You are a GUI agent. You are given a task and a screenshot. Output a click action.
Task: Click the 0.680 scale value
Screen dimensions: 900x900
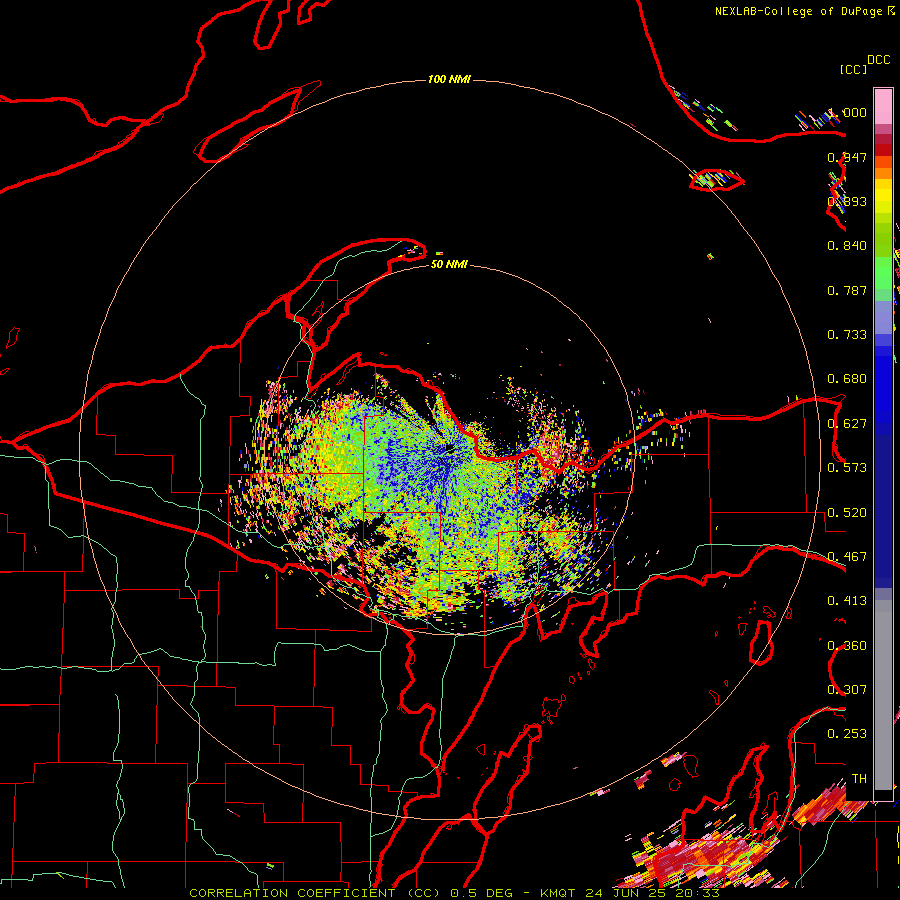tap(847, 379)
